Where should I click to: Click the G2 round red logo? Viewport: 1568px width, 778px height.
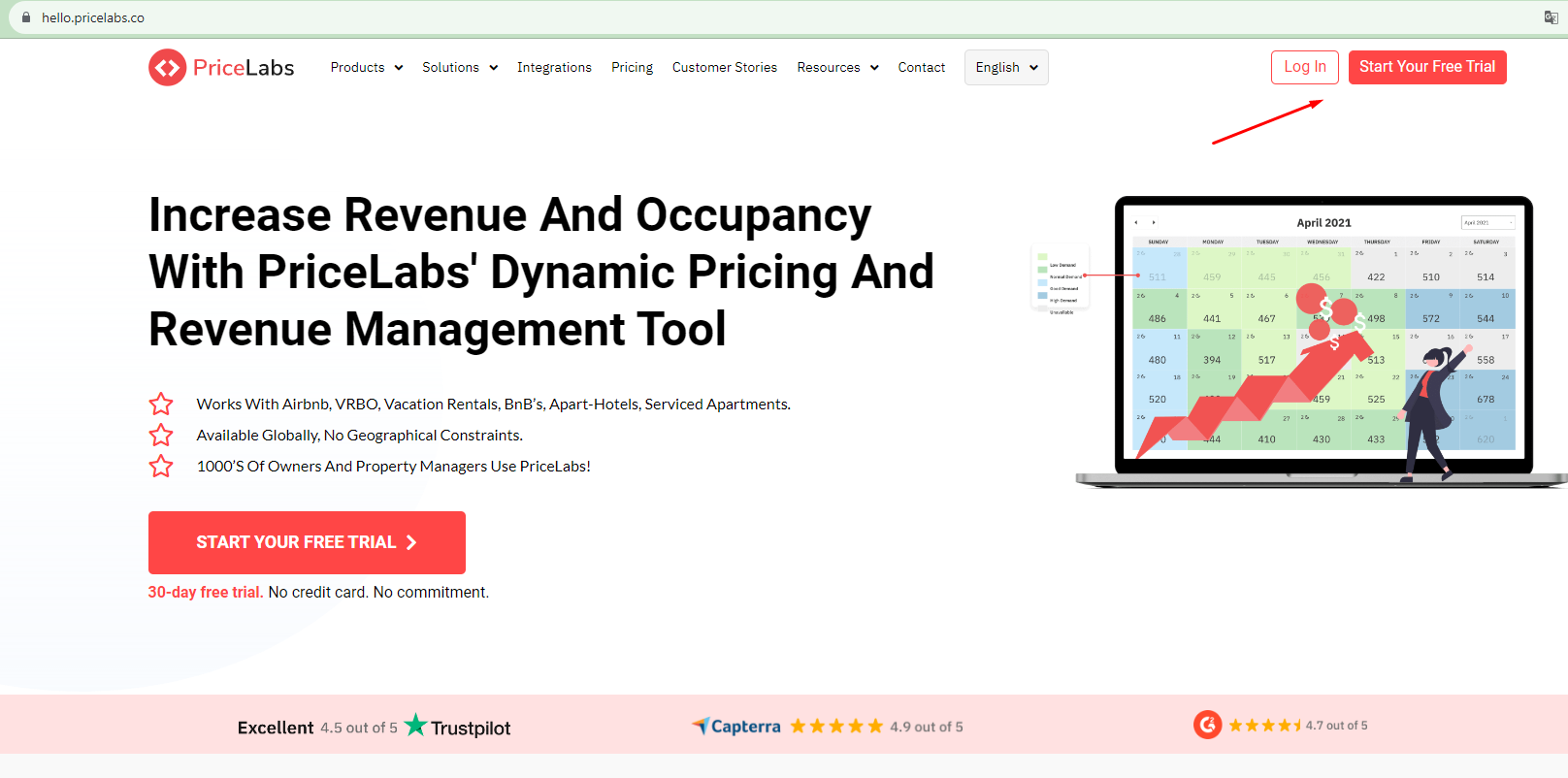(1208, 725)
